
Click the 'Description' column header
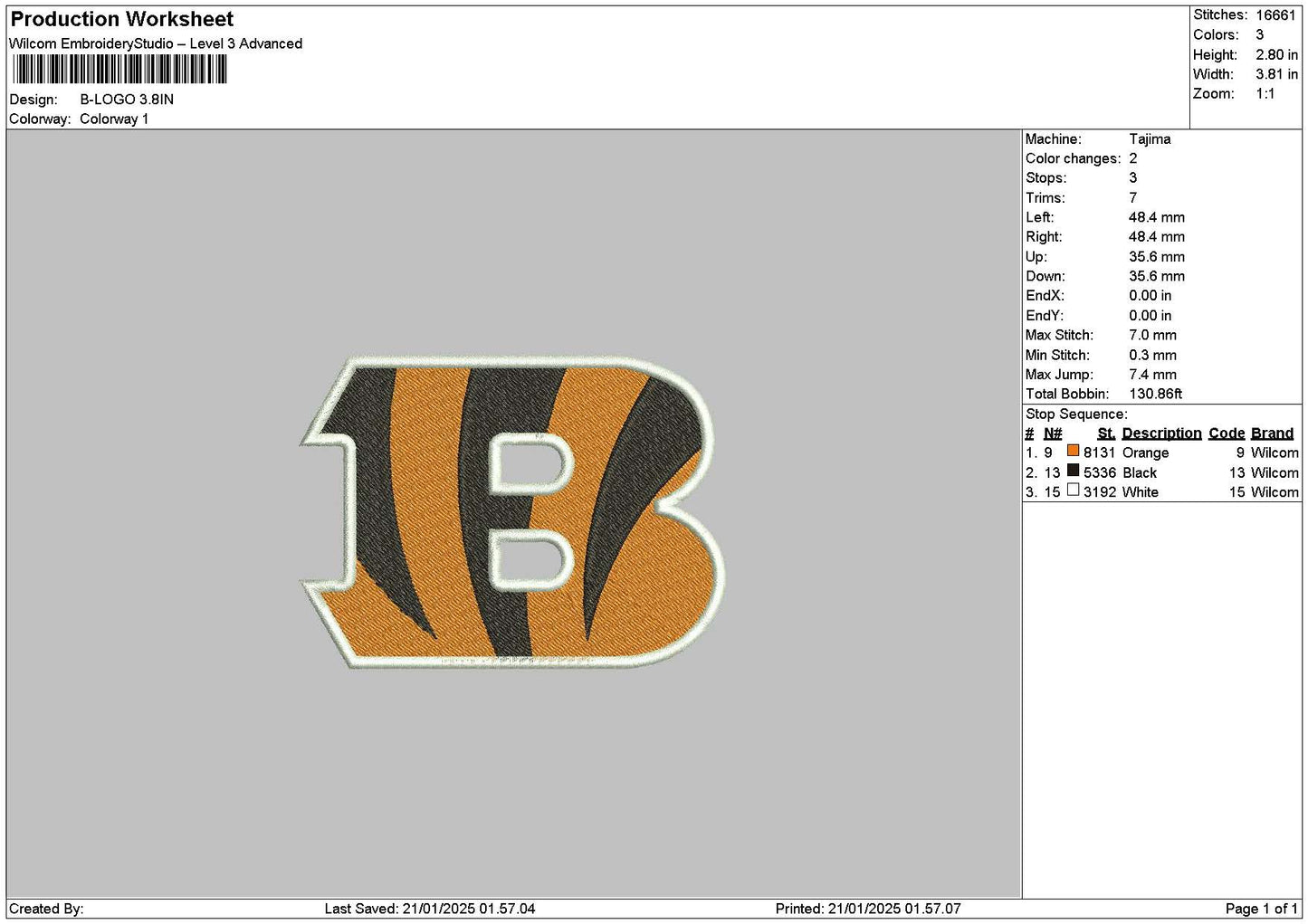point(1161,433)
